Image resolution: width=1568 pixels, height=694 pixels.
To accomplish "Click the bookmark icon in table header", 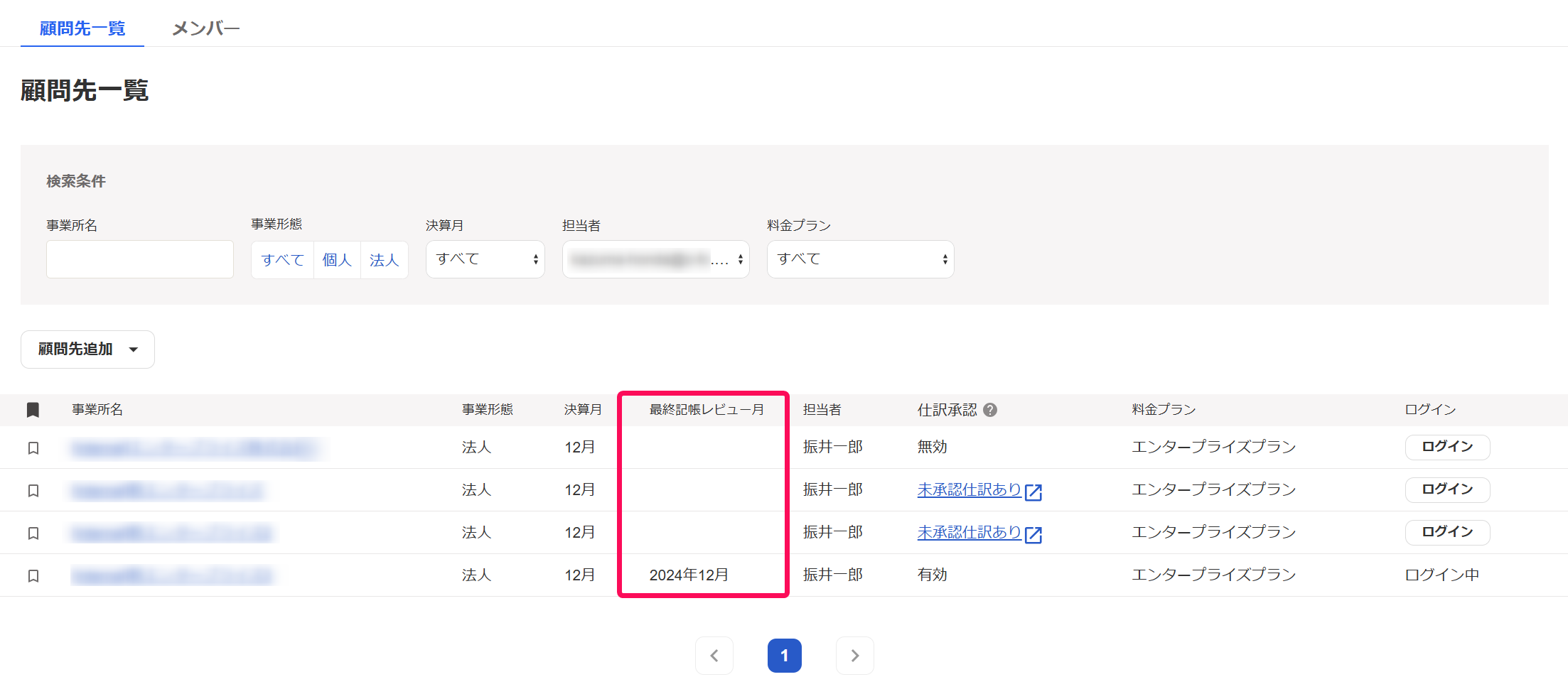I will pyautogui.click(x=33, y=410).
